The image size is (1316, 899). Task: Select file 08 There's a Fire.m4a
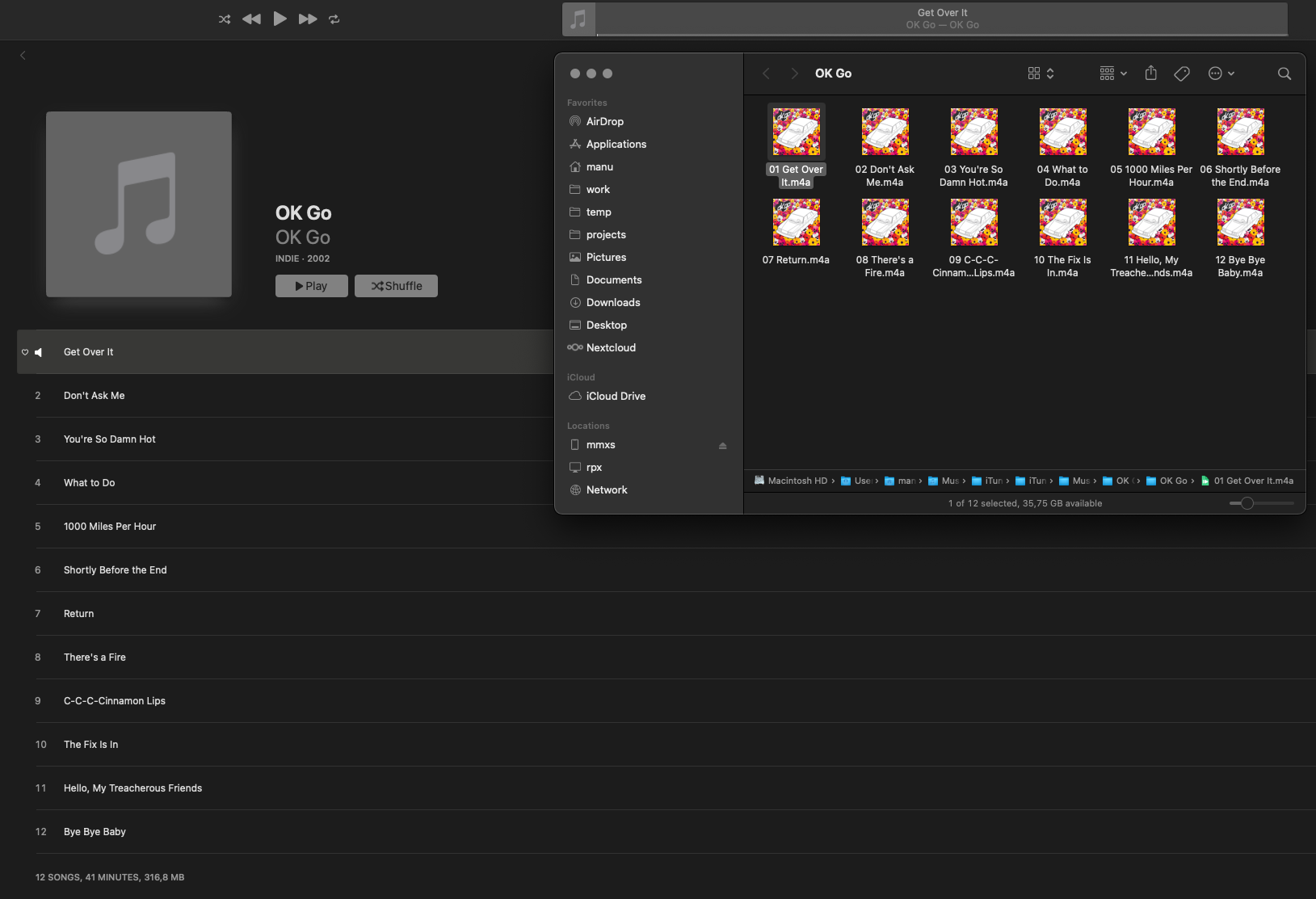885,238
